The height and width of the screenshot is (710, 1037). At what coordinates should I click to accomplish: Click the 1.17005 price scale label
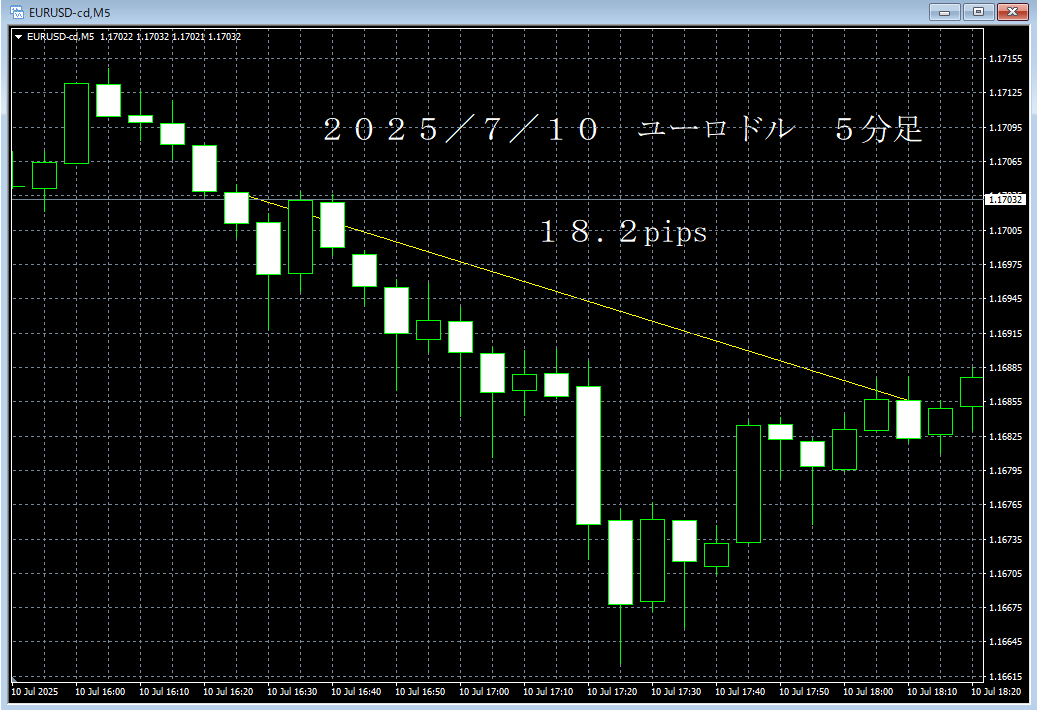coord(1005,230)
